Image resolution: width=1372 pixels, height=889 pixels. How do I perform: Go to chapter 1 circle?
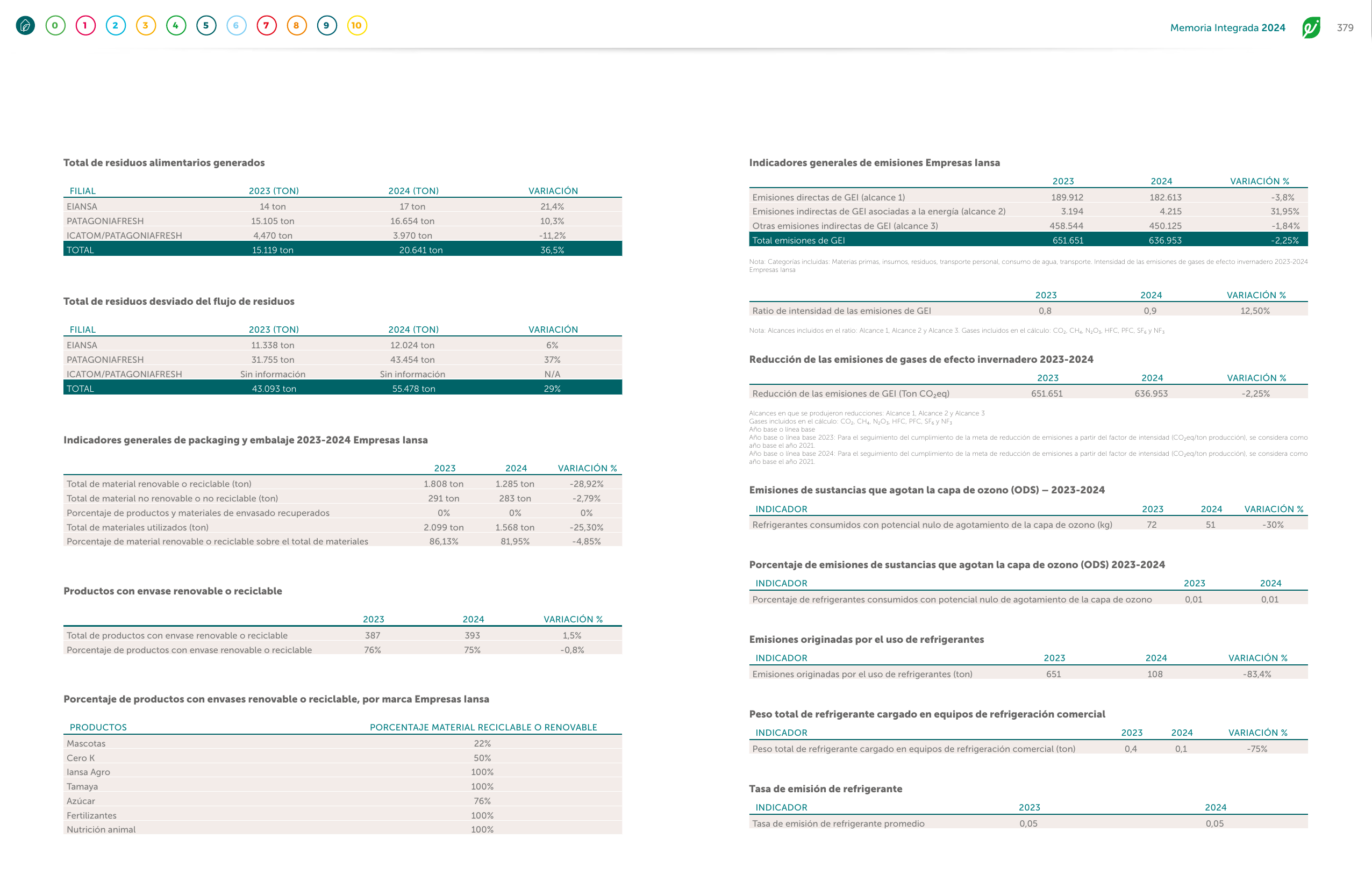[x=85, y=25]
